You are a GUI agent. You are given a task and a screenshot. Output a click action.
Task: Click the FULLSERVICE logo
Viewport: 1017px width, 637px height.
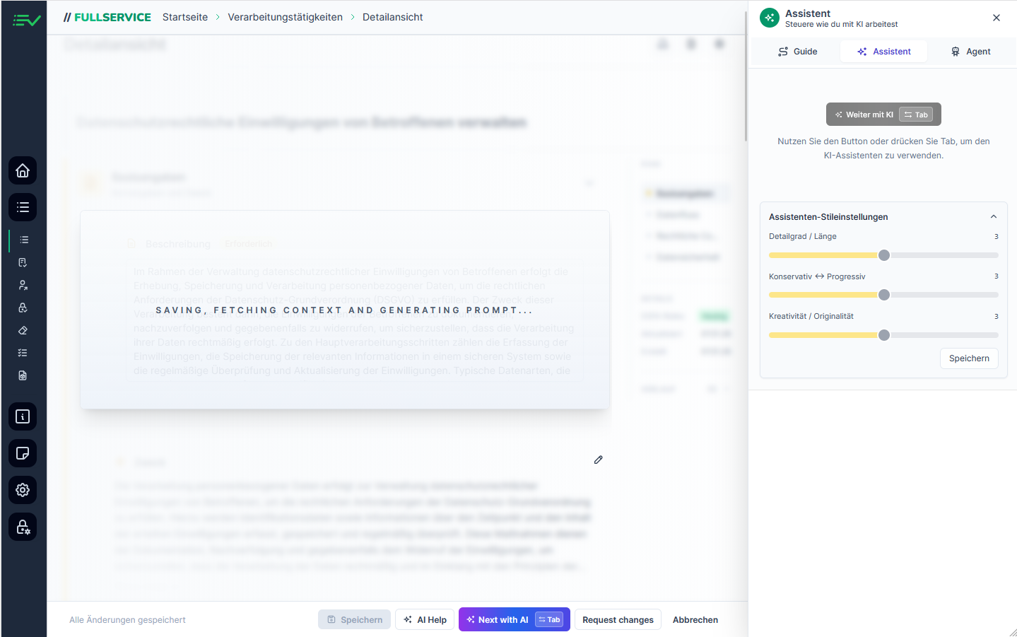(106, 17)
